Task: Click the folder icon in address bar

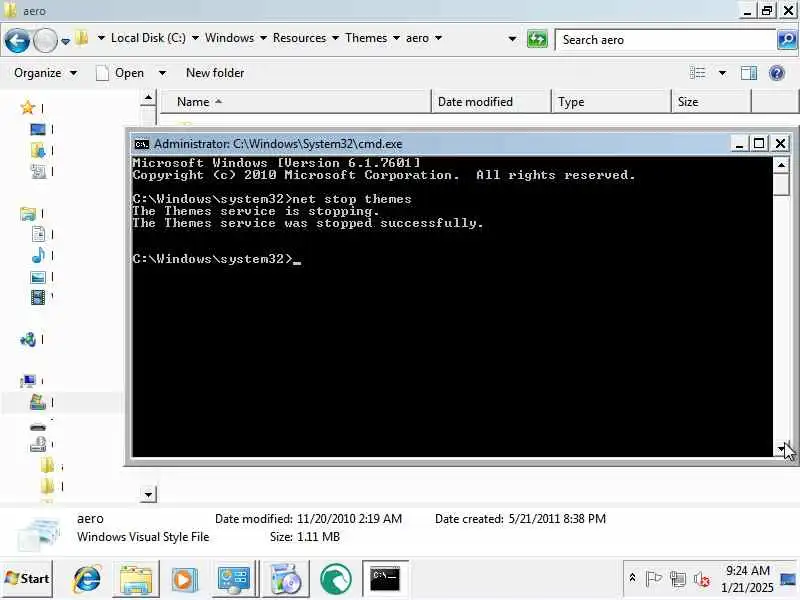Action: click(x=82, y=38)
